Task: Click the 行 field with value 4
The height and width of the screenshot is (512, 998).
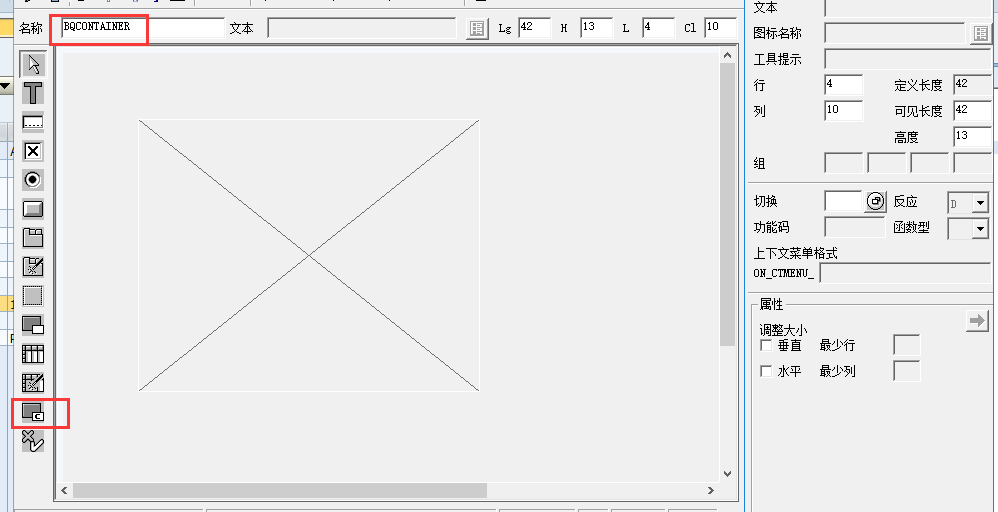Action: (x=843, y=85)
